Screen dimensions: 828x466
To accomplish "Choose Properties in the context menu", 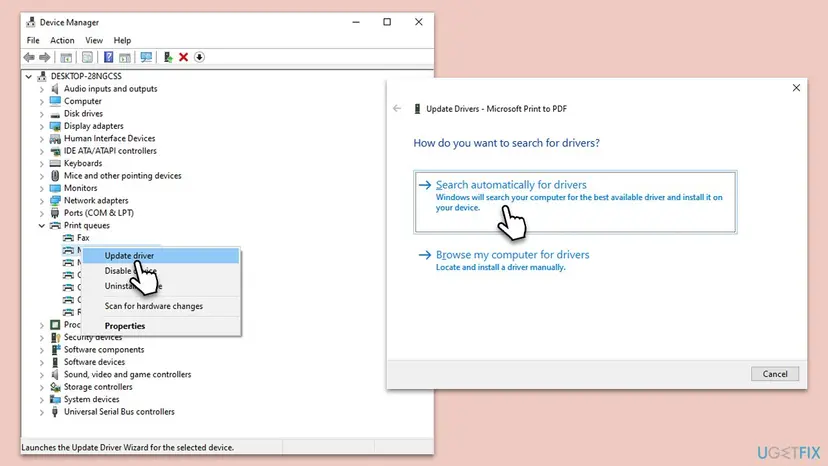I will 161,326.
